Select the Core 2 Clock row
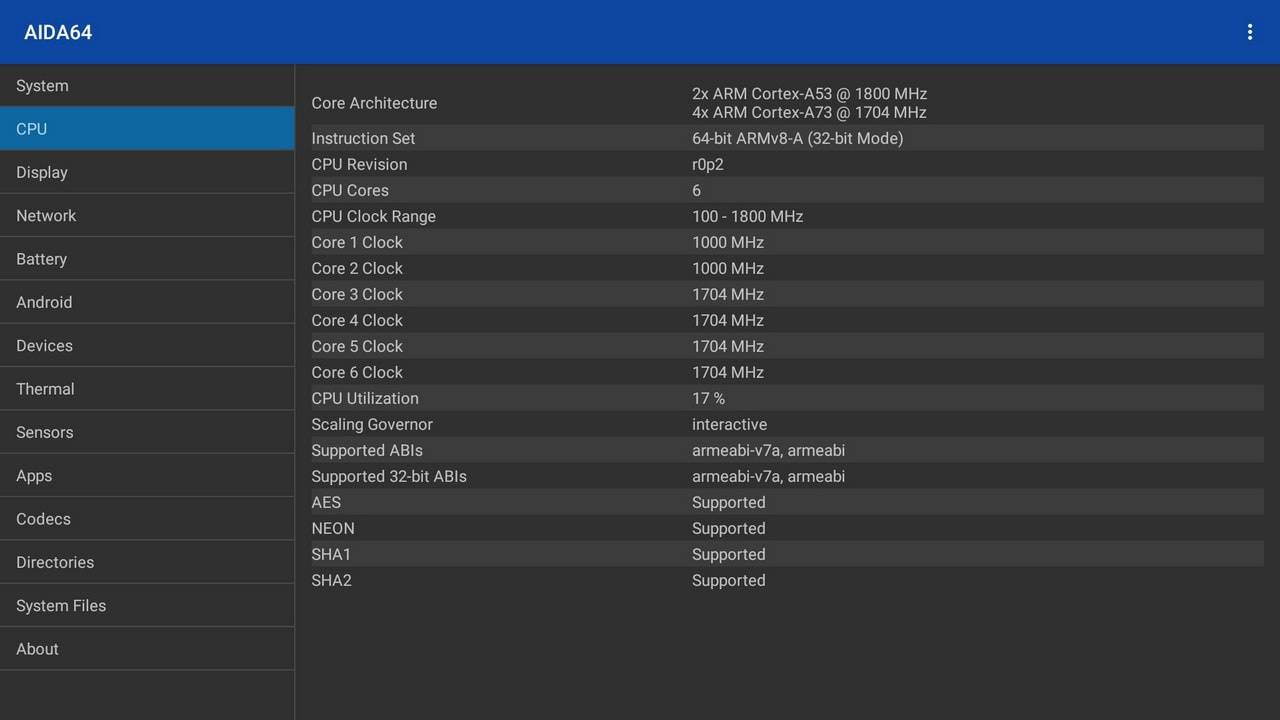This screenshot has width=1280, height=720. [787, 268]
